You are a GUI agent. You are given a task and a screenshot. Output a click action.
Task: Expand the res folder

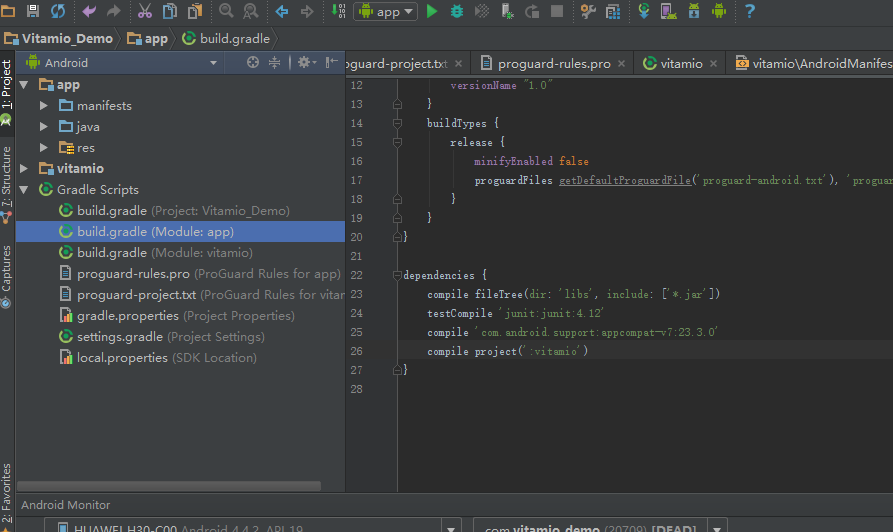click(x=44, y=148)
